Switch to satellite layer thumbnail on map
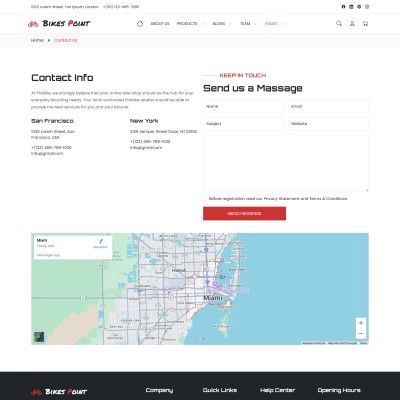Image resolution: width=400 pixels, height=400 pixels. (x=39, y=337)
